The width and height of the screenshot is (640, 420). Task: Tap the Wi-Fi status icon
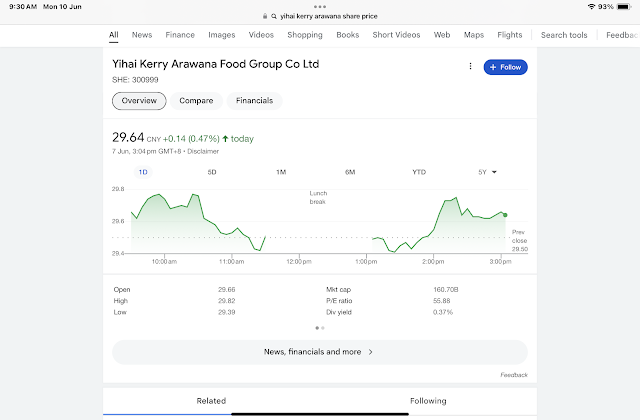click(588, 6)
